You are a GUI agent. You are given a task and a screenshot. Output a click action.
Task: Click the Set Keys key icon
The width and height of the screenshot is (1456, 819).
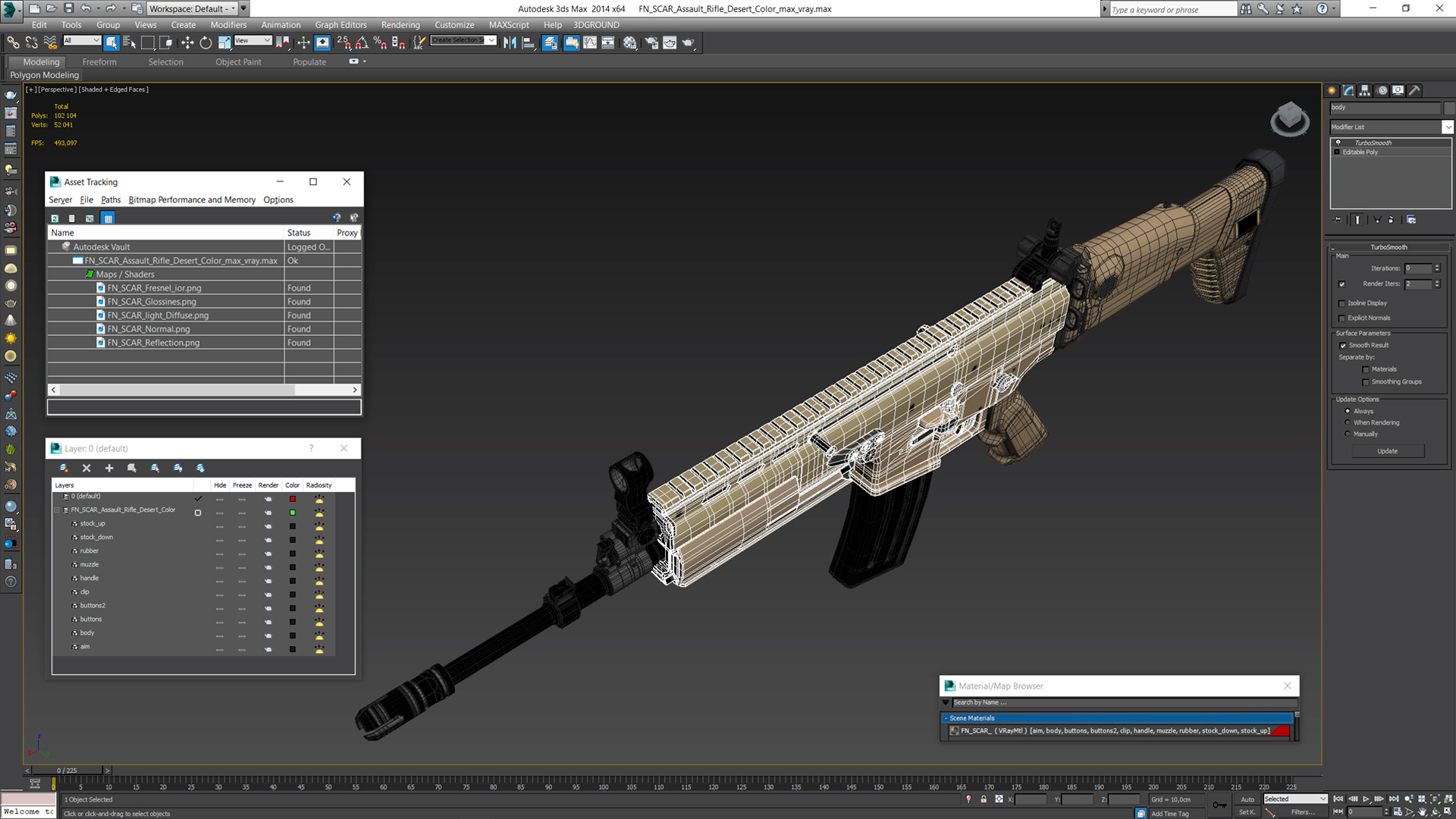(x=1219, y=805)
